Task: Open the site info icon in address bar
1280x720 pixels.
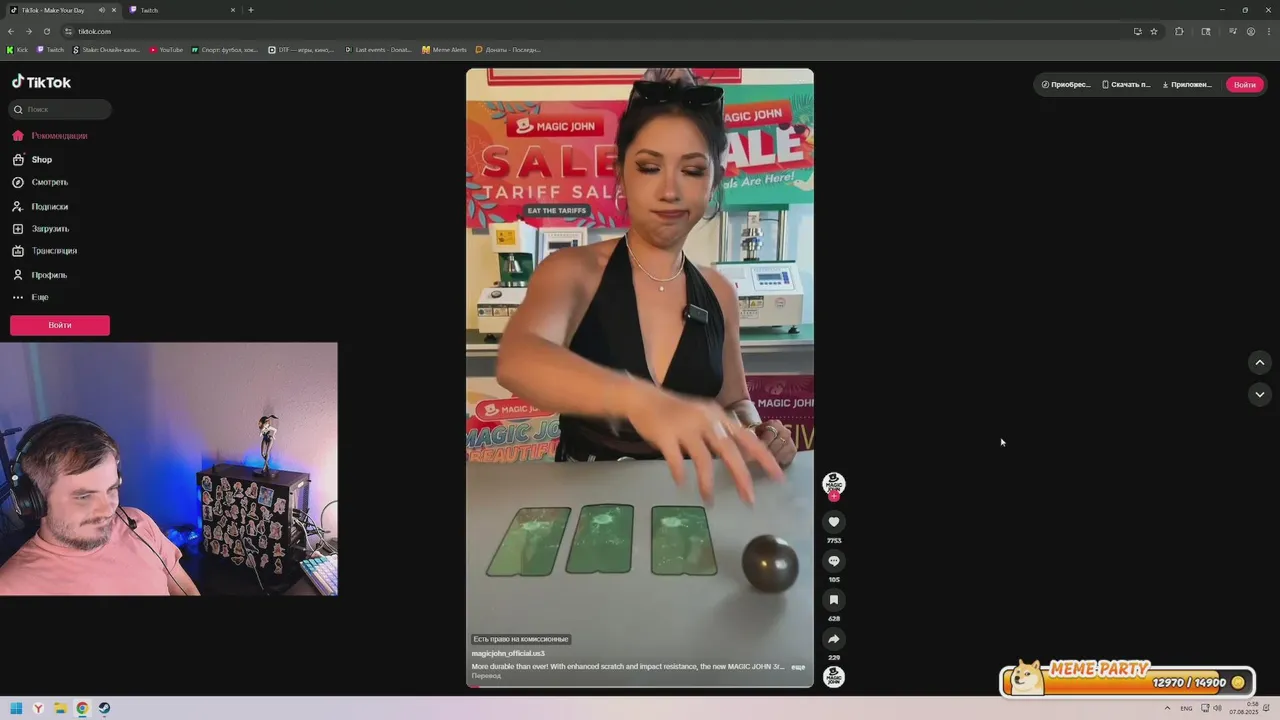Action: pos(69,31)
